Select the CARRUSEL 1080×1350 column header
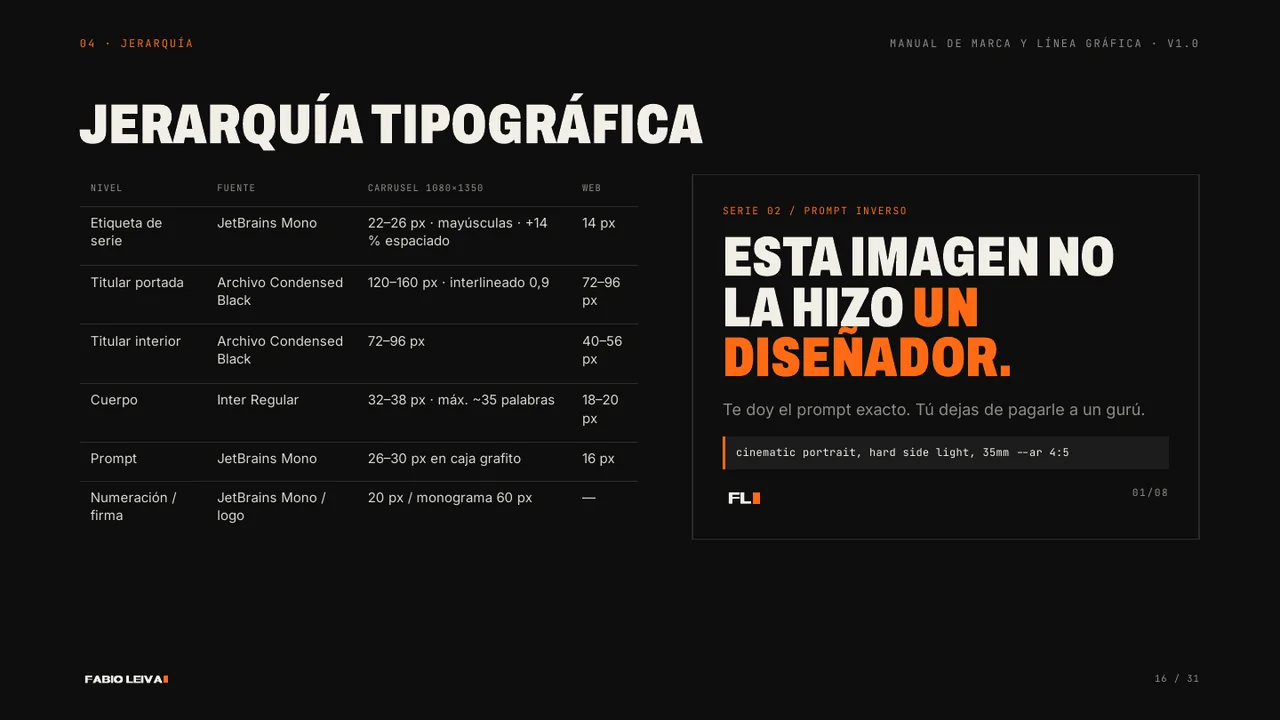 tap(425, 188)
